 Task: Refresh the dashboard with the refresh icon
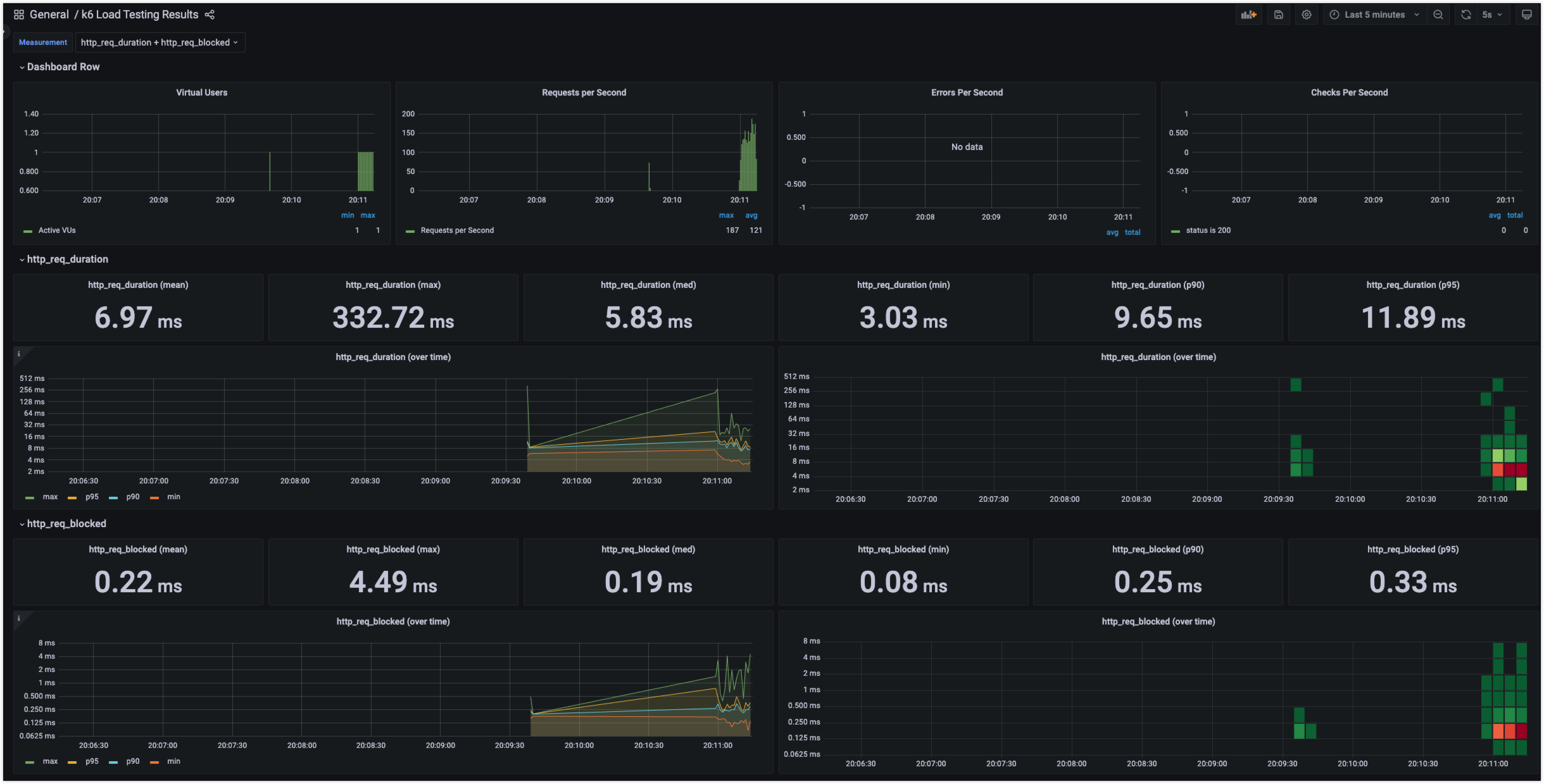tap(1466, 15)
